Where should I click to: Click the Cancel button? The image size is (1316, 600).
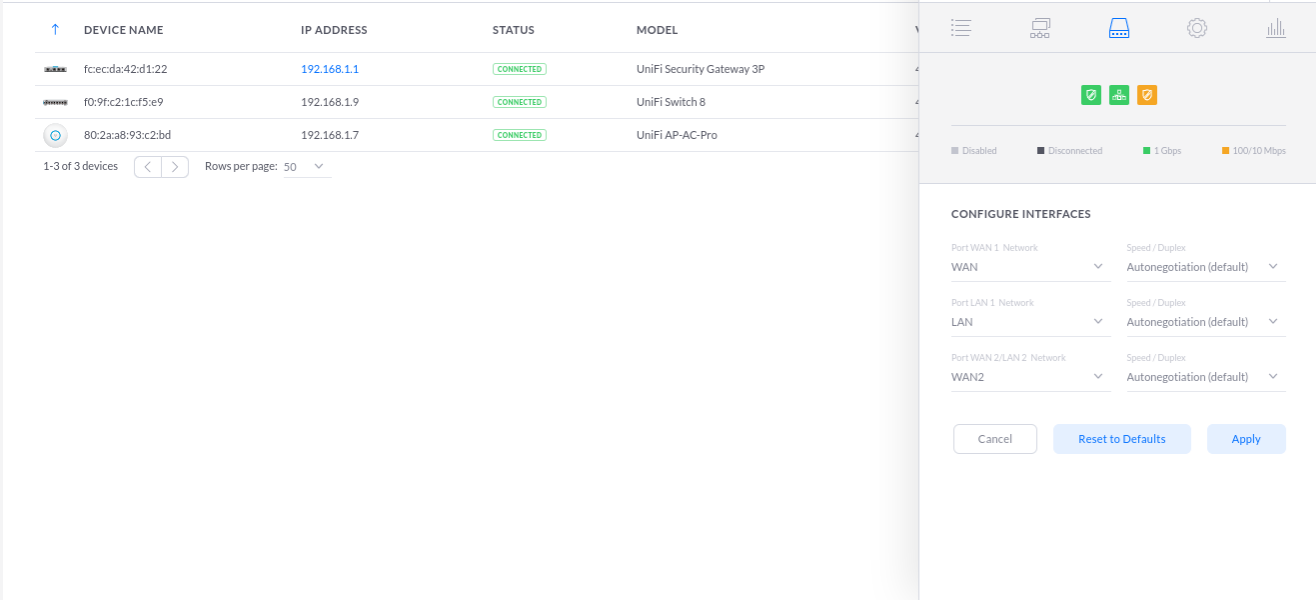pos(995,439)
